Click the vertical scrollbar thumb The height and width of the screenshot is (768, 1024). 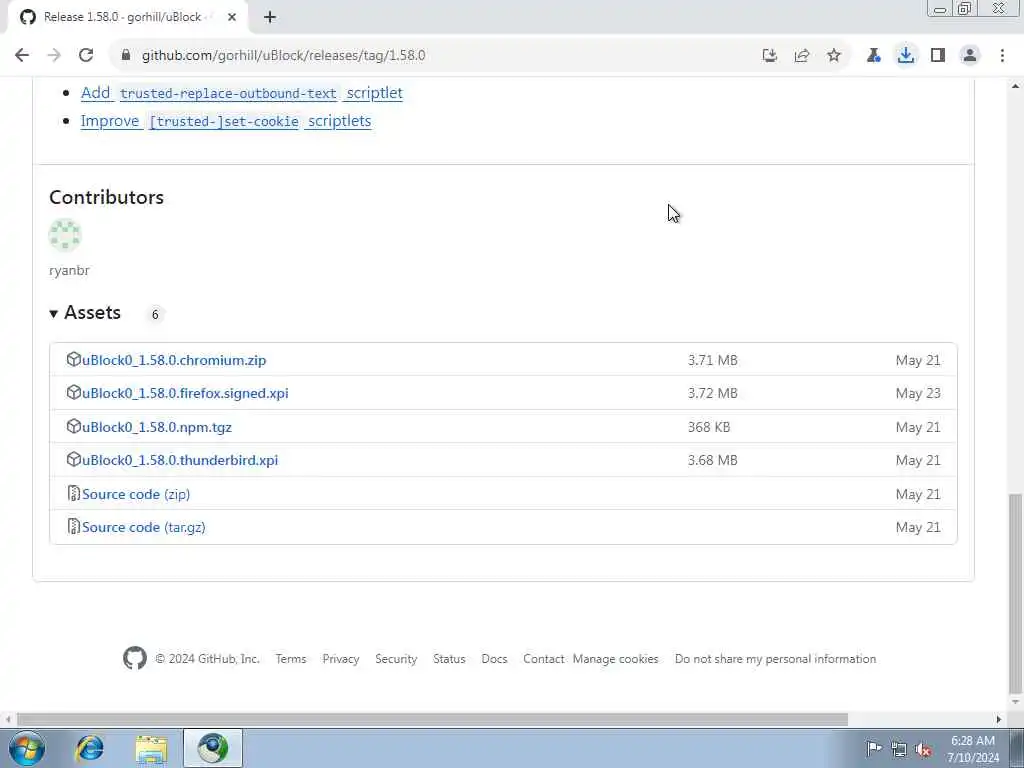click(1014, 593)
